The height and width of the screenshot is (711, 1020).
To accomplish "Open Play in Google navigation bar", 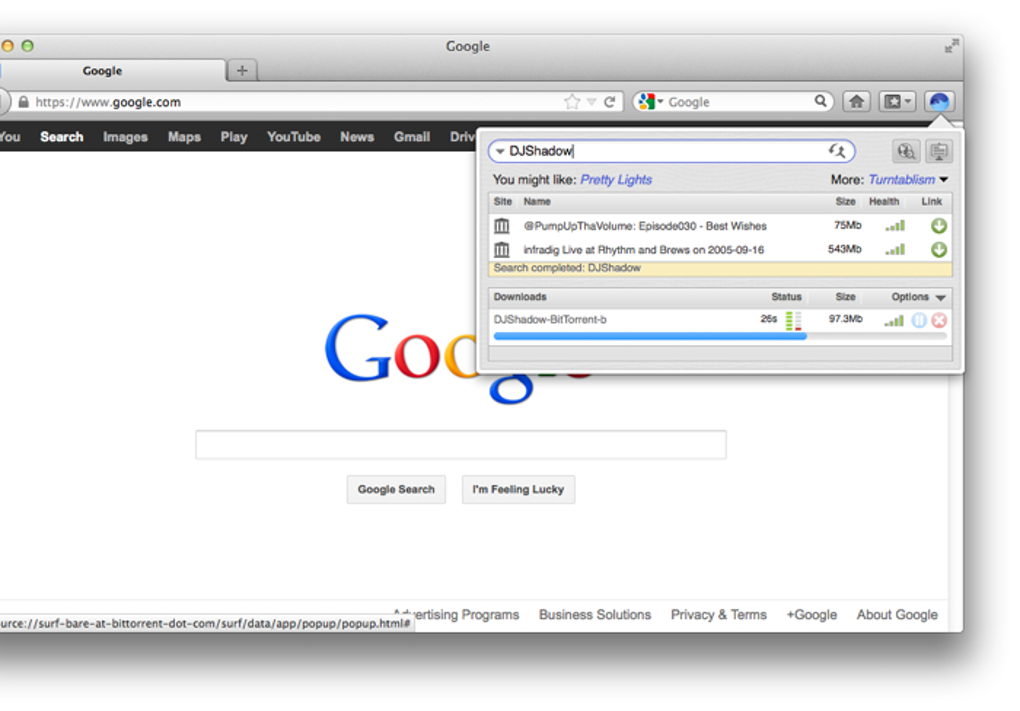I will click(x=234, y=137).
